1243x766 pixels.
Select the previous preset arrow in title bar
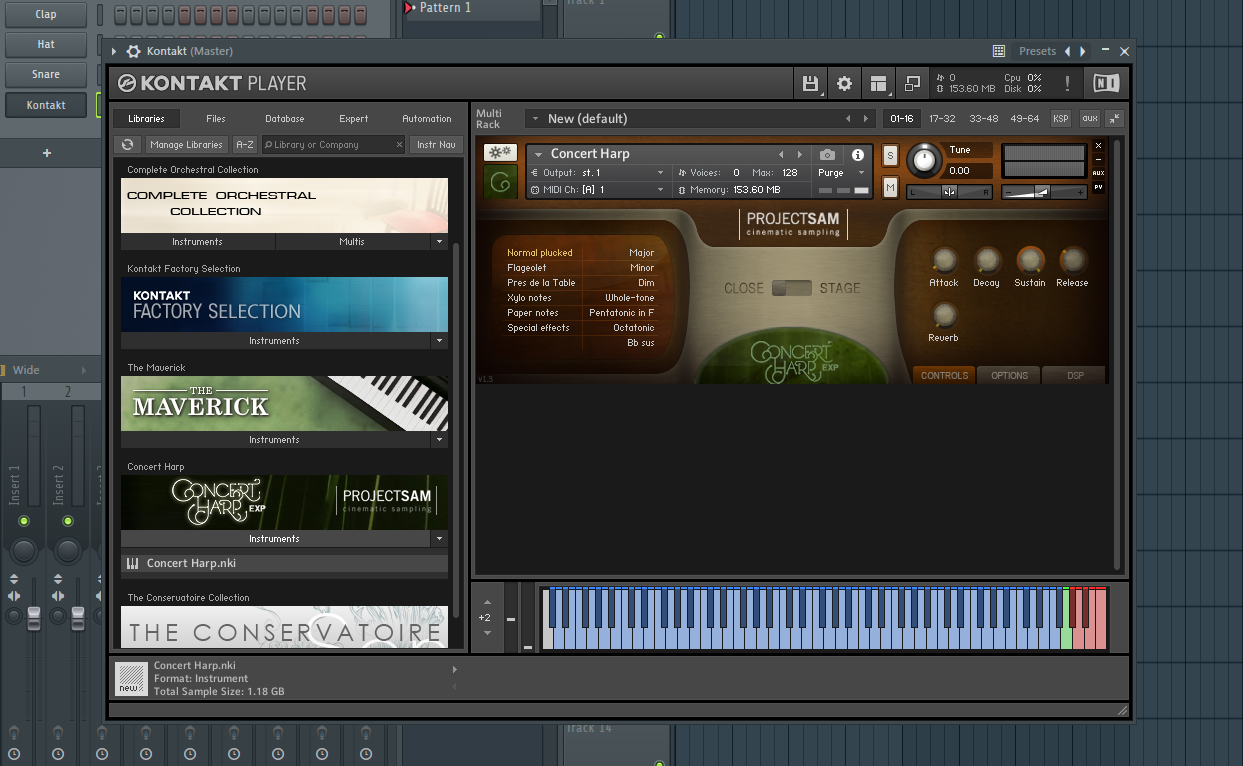coord(1067,51)
